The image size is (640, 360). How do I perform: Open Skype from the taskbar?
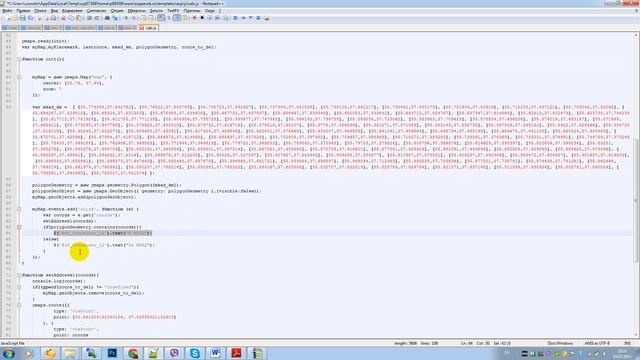195,353
